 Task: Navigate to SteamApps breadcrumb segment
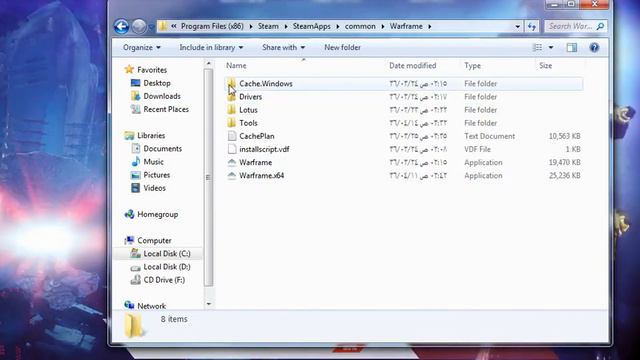[x=311, y=26]
